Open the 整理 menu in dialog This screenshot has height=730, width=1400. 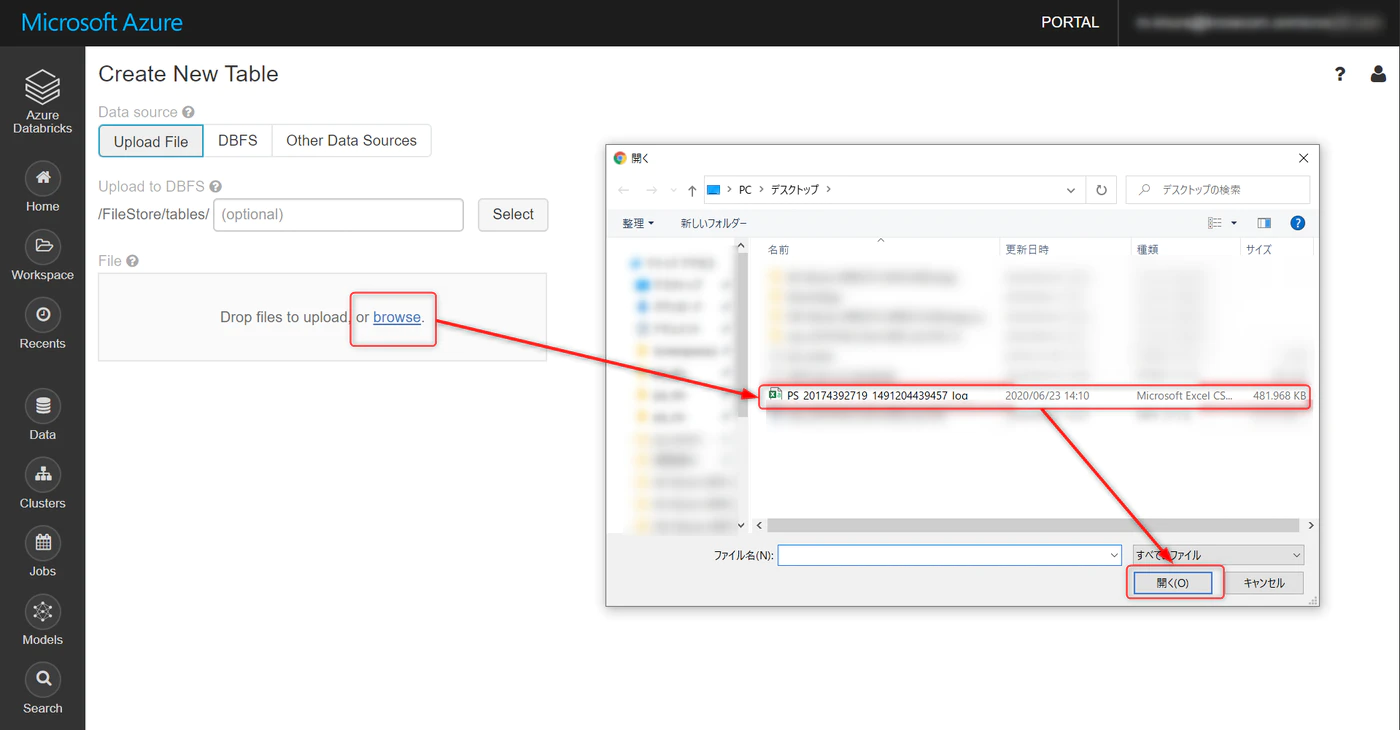[638, 223]
